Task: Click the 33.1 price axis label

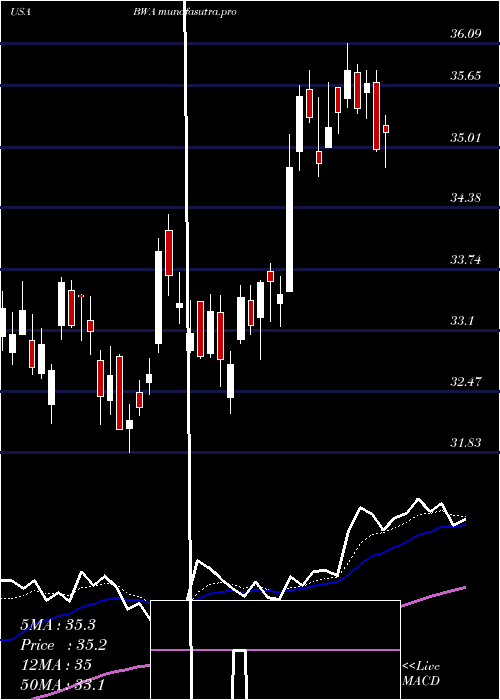Action: [462, 321]
